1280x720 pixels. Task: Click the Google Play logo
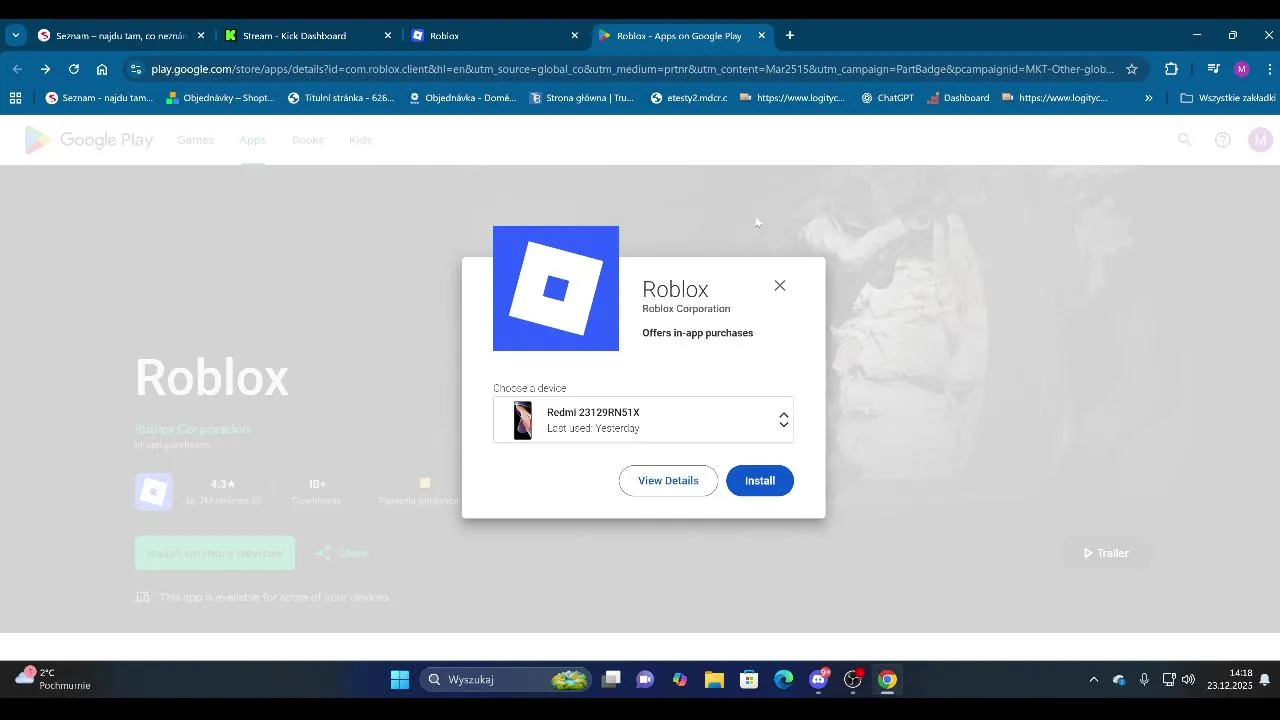pyautogui.click(x=89, y=140)
